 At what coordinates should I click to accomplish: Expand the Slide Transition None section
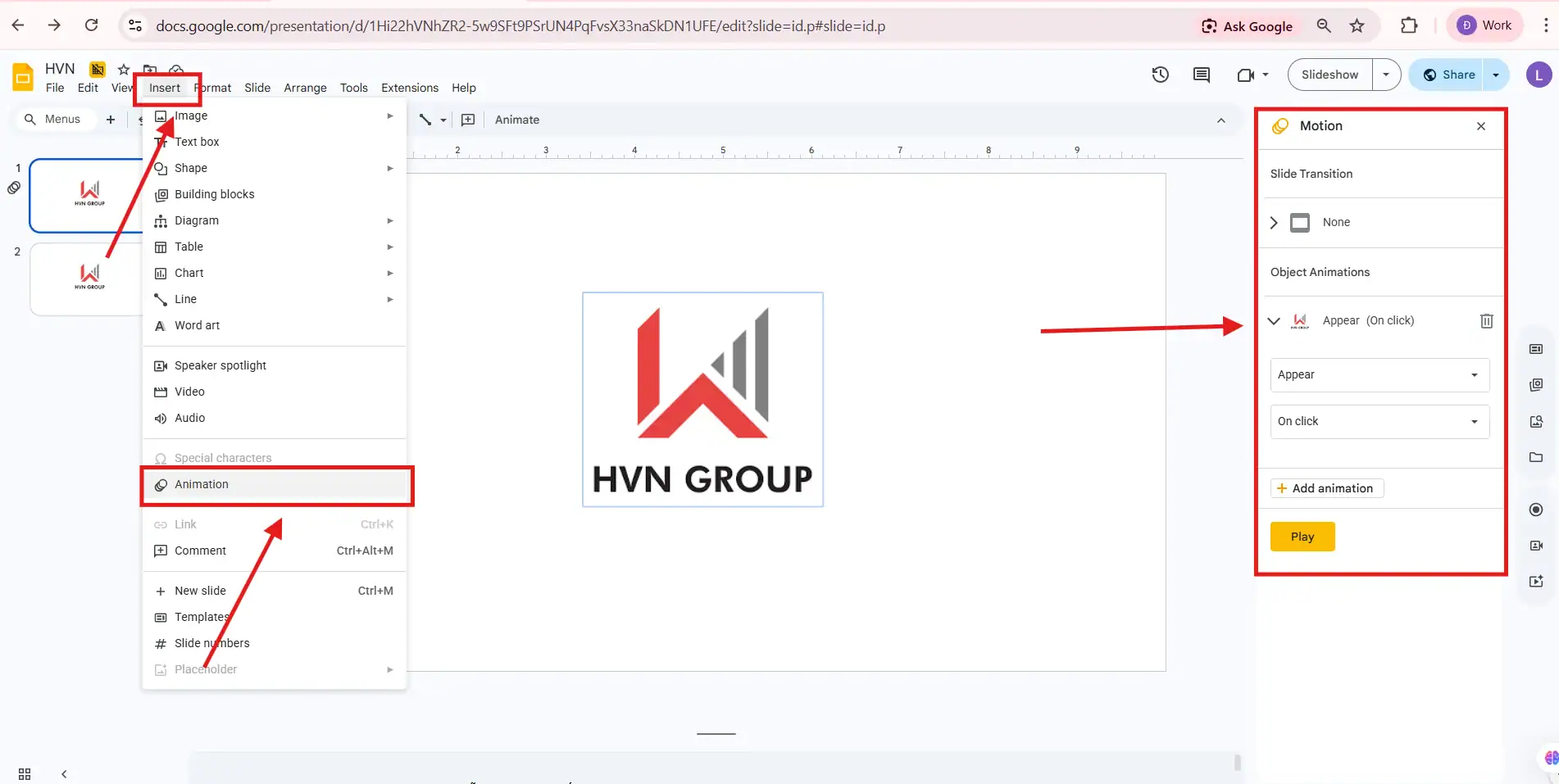[x=1274, y=223]
